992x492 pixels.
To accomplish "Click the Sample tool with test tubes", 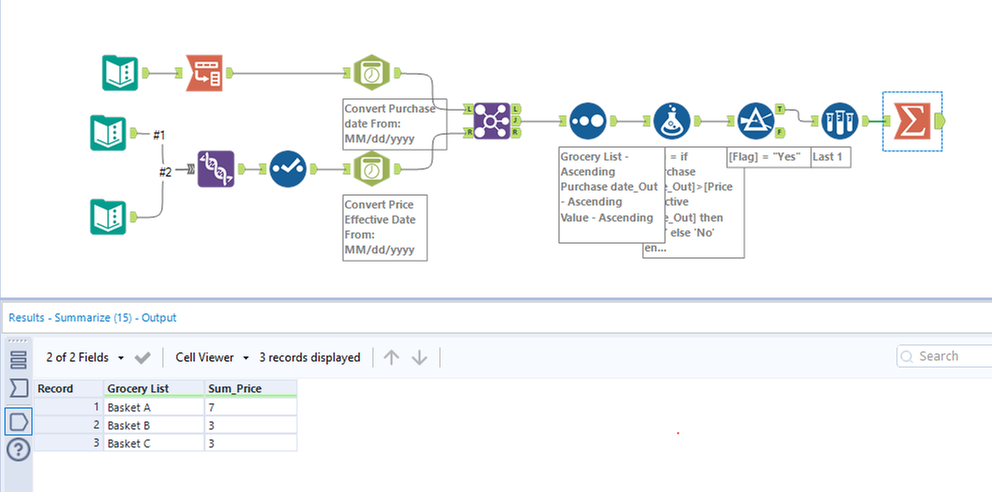I will [840, 120].
